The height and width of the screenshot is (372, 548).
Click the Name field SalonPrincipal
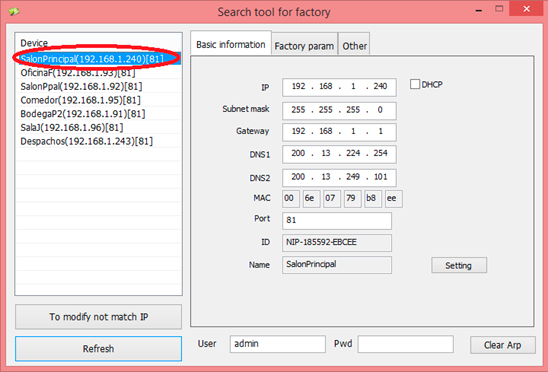point(337,265)
